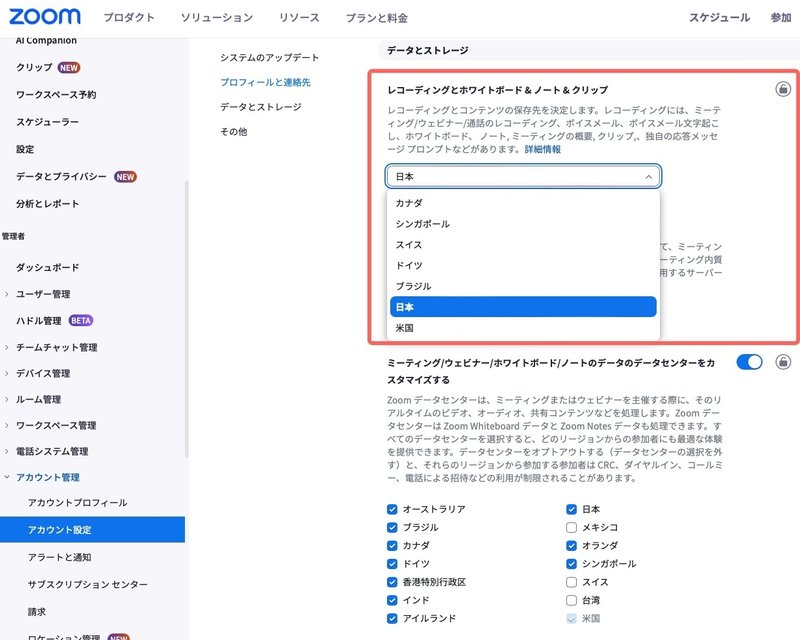The image size is (800, 640).
Task: Jump to システムのアップデート section
Action: tap(269, 58)
